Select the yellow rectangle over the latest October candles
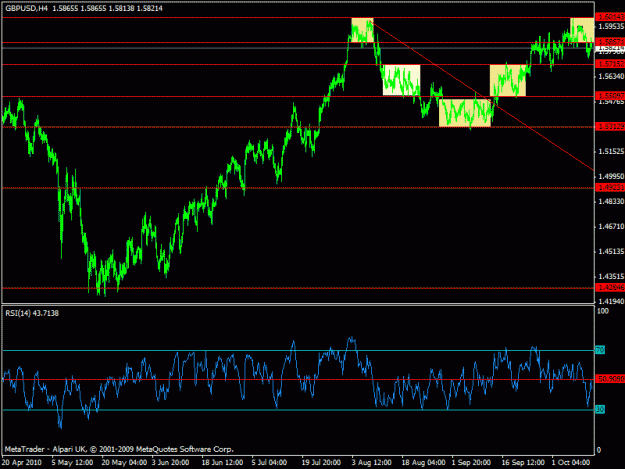 coord(582,30)
